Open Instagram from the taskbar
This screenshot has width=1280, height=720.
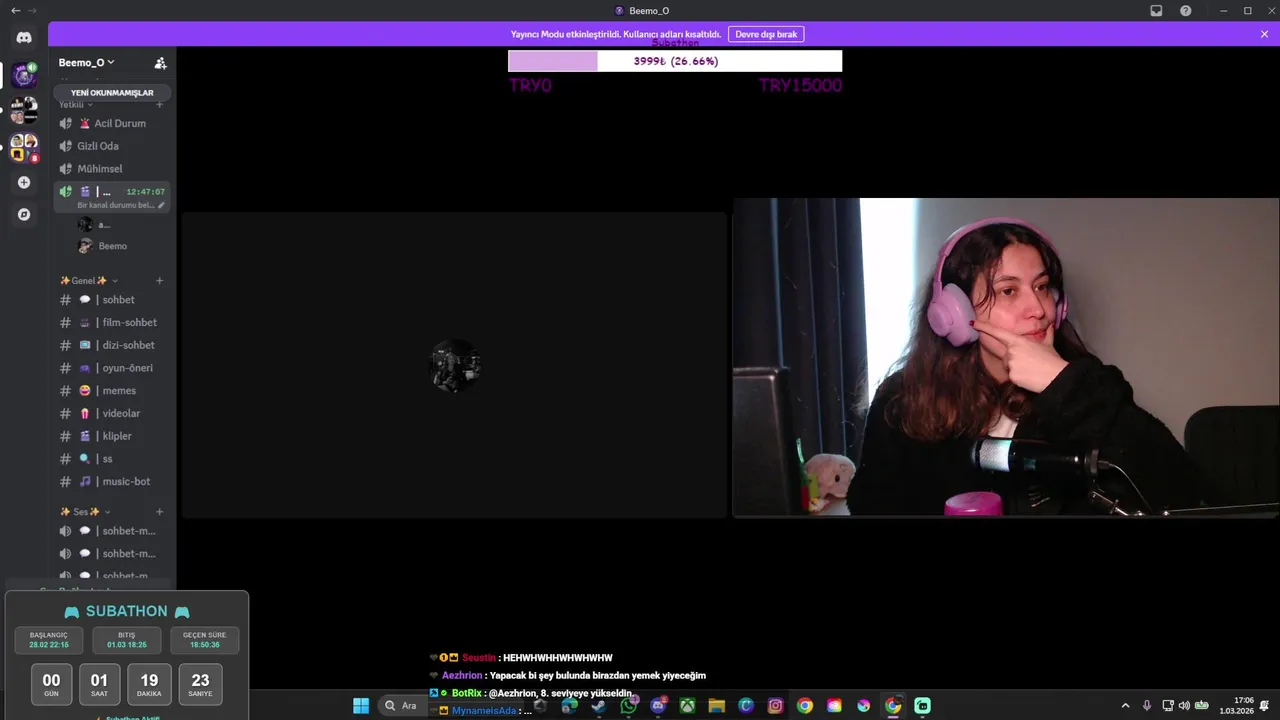775,706
